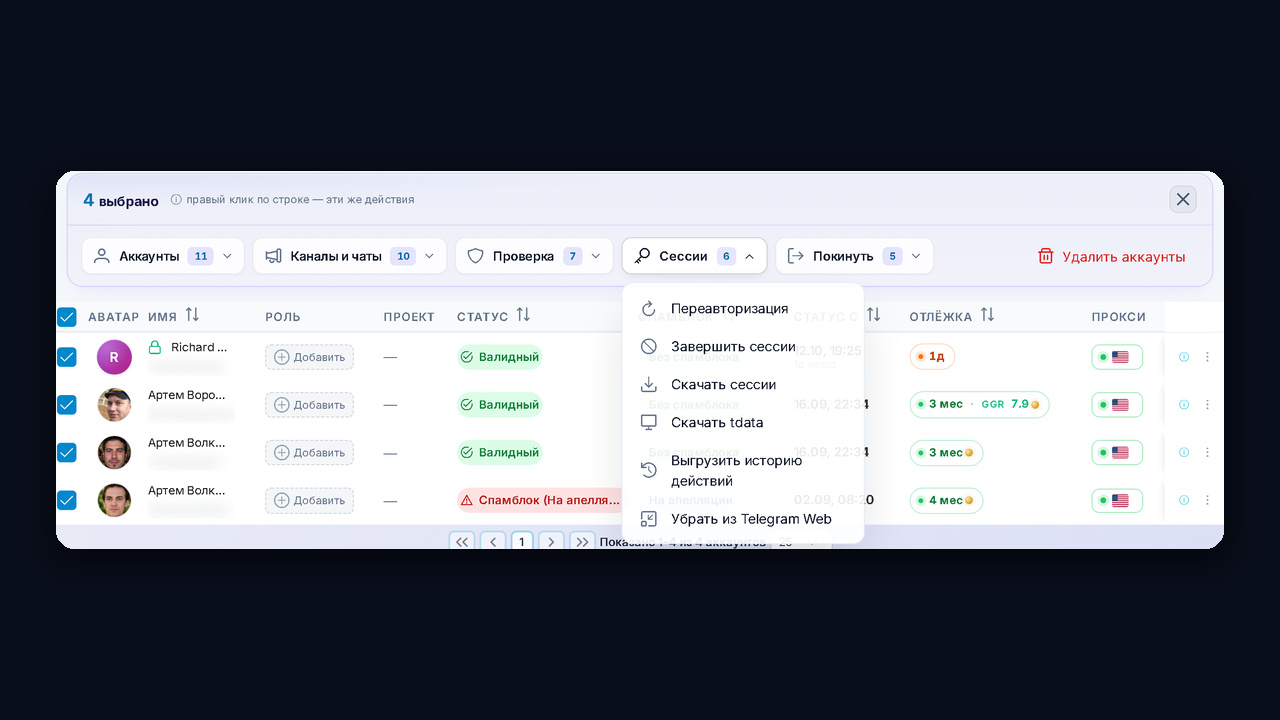Uncheck the checkbox in the 3 мес row without GGR
This screenshot has width=1280, height=720.
pos(67,452)
